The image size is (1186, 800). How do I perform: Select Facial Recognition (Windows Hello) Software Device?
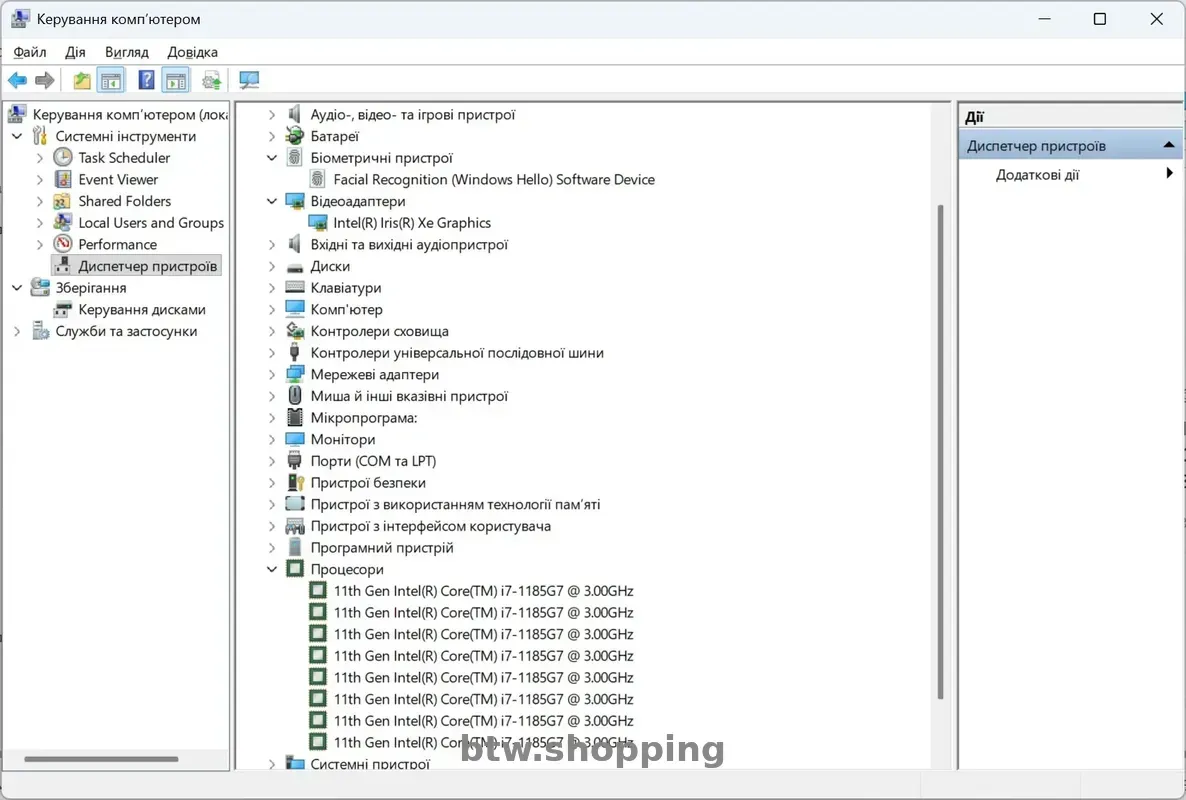pos(493,180)
